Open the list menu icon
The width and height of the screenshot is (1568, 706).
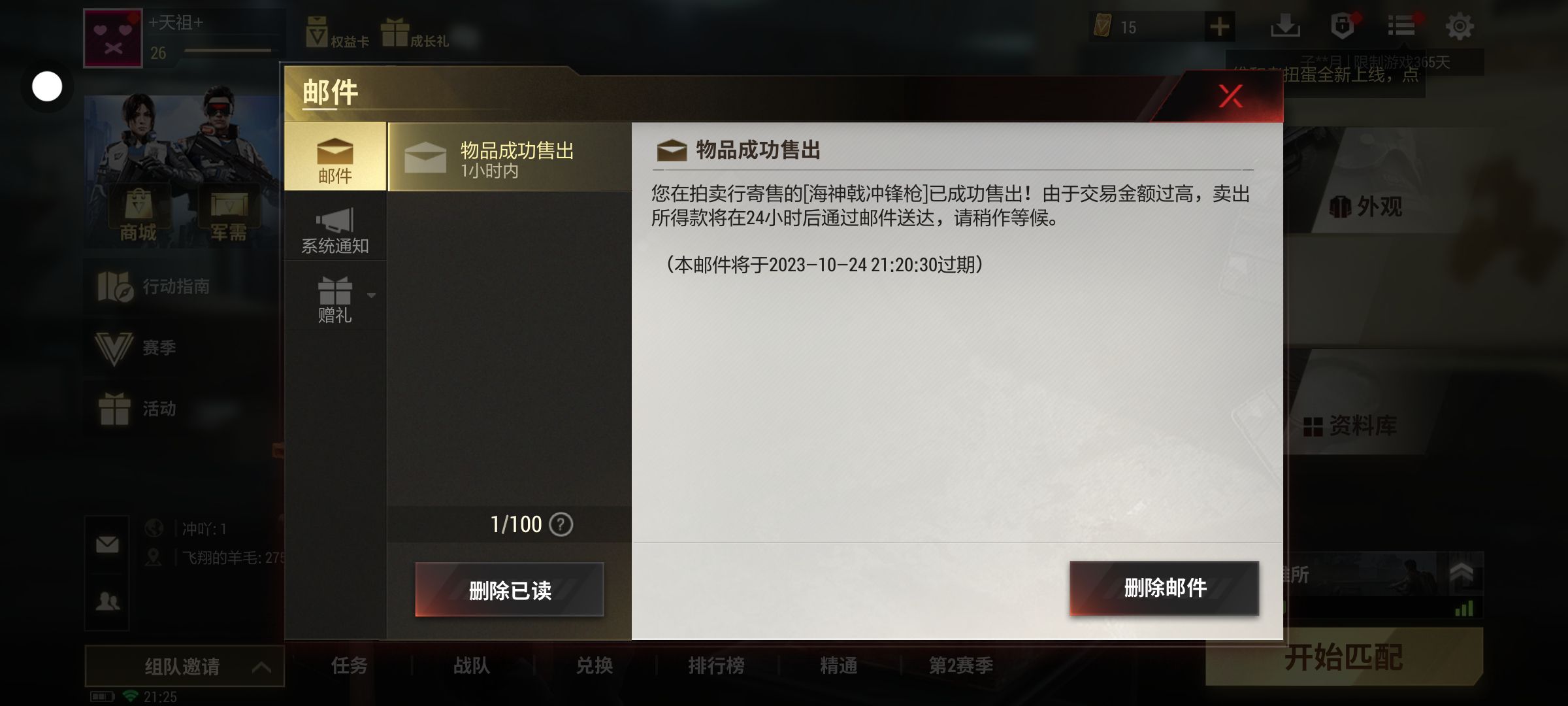[1401, 26]
